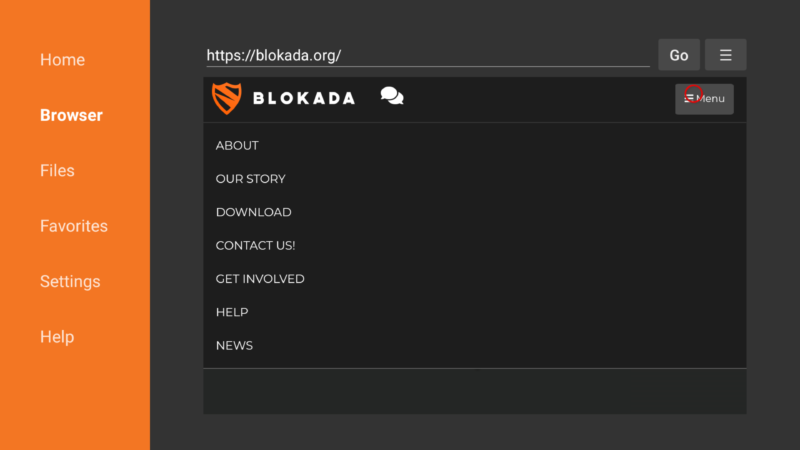Open the GET INVOLVED link
Viewport: 800px width, 450px height.
[260, 279]
